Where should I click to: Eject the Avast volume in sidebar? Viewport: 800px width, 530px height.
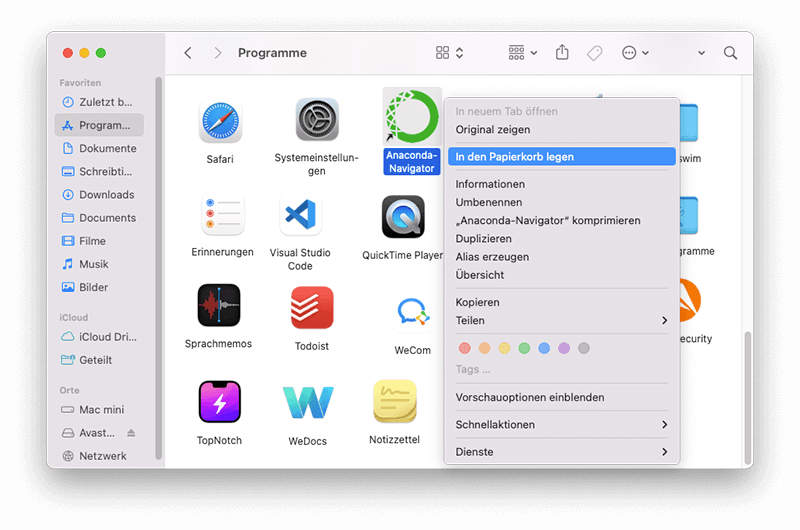[x=131, y=433]
